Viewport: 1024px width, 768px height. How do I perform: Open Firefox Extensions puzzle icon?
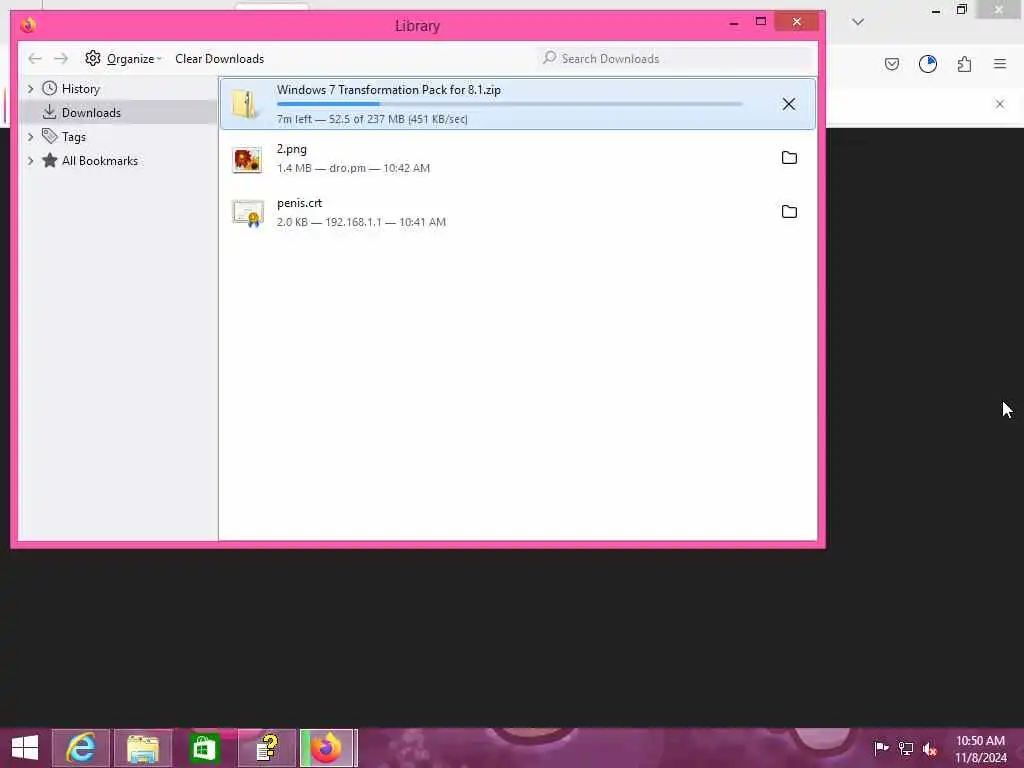[x=964, y=64]
